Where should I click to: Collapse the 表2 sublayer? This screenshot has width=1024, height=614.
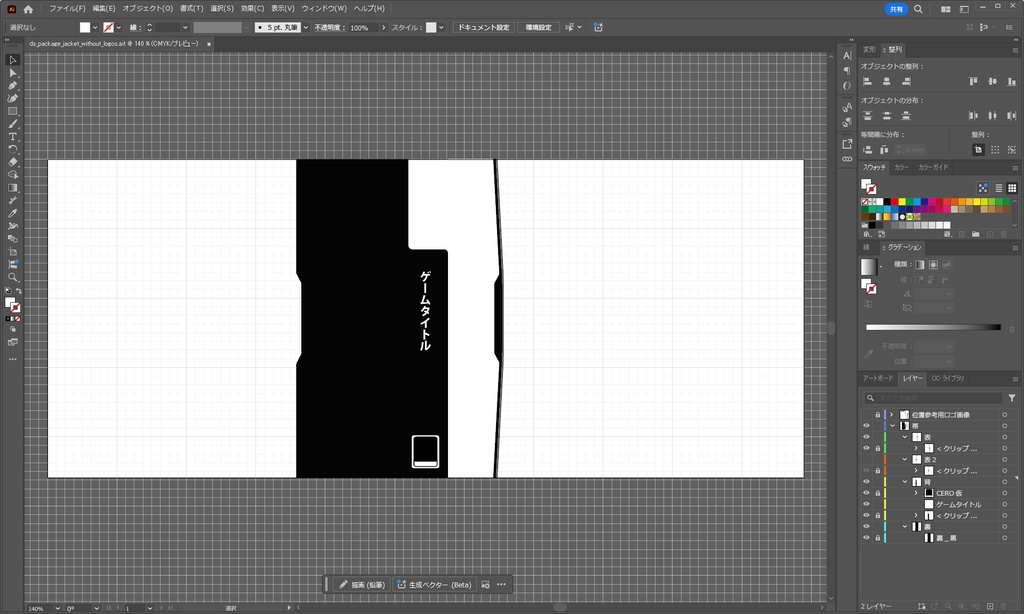coord(905,459)
